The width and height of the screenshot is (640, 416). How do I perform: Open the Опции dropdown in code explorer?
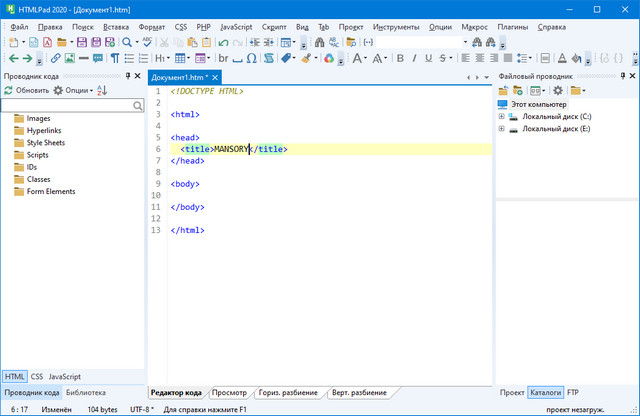click(x=75, y=90)
